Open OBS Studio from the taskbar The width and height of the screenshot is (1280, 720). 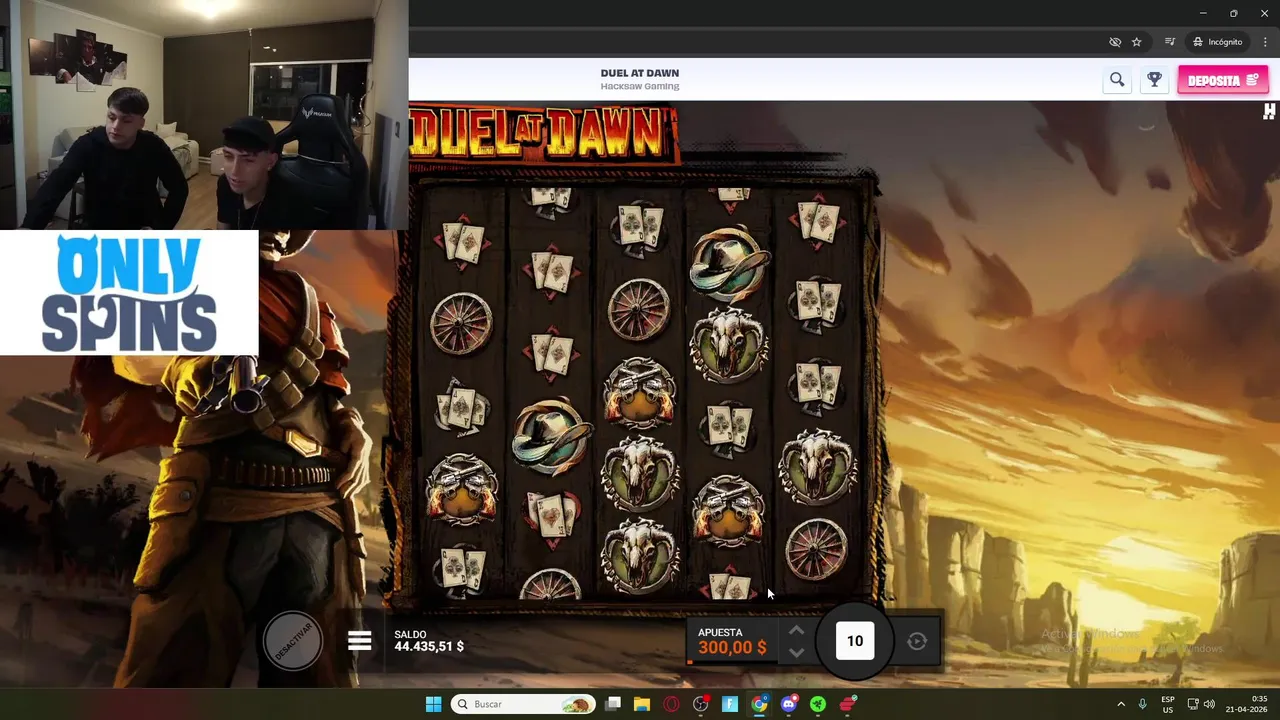click(701, 704)
